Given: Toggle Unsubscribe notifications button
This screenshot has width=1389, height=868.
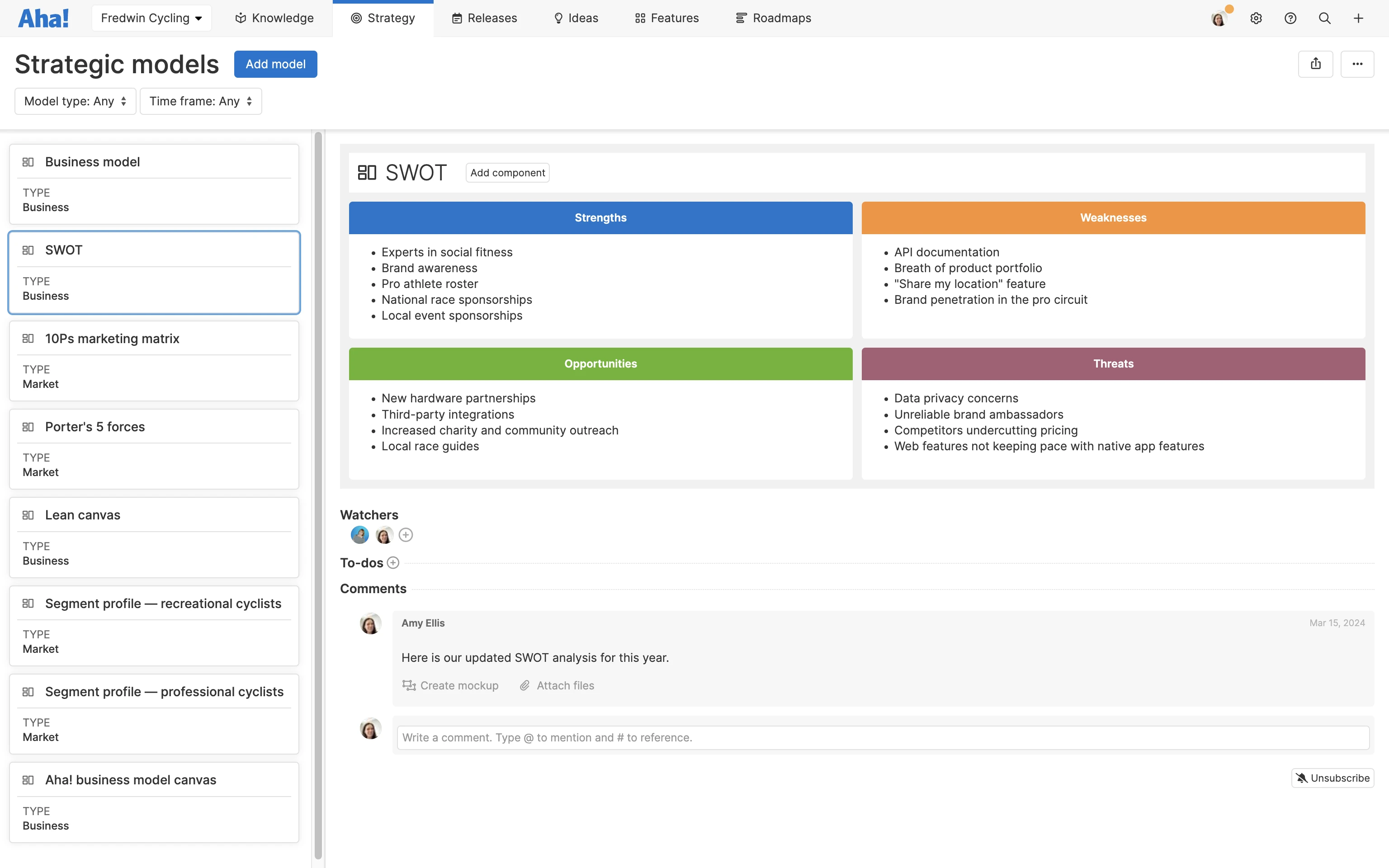Looking at the screenshot, I should [1332, 778].
